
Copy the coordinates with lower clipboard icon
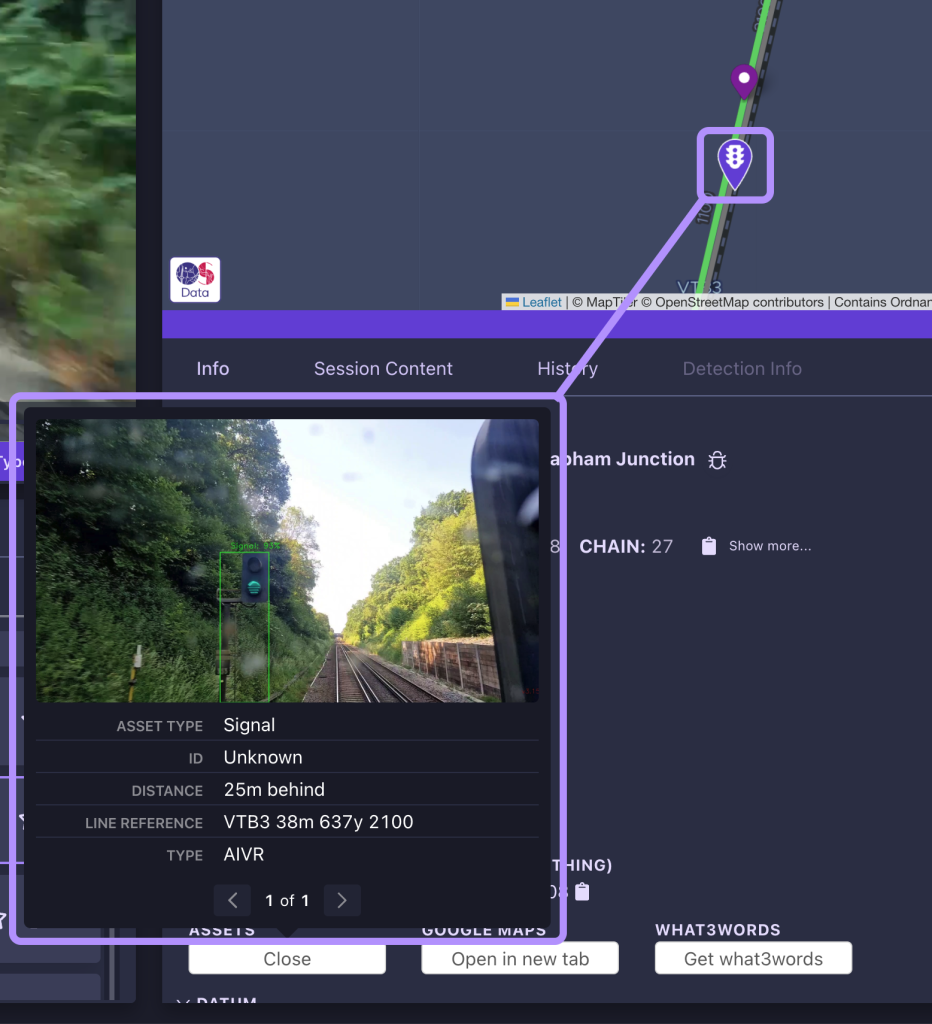[582, 891]
